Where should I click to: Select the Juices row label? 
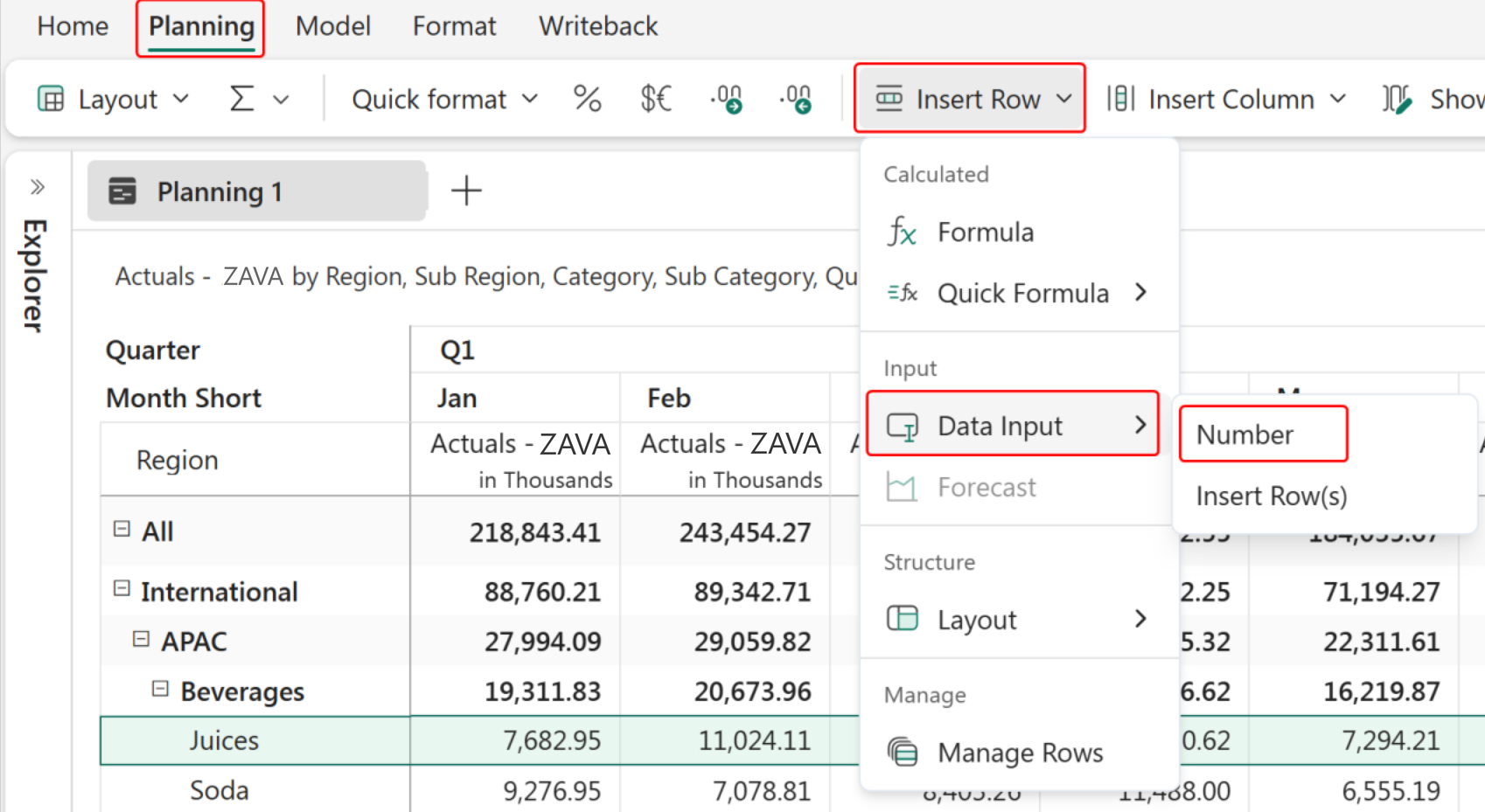tap(224, 740)
